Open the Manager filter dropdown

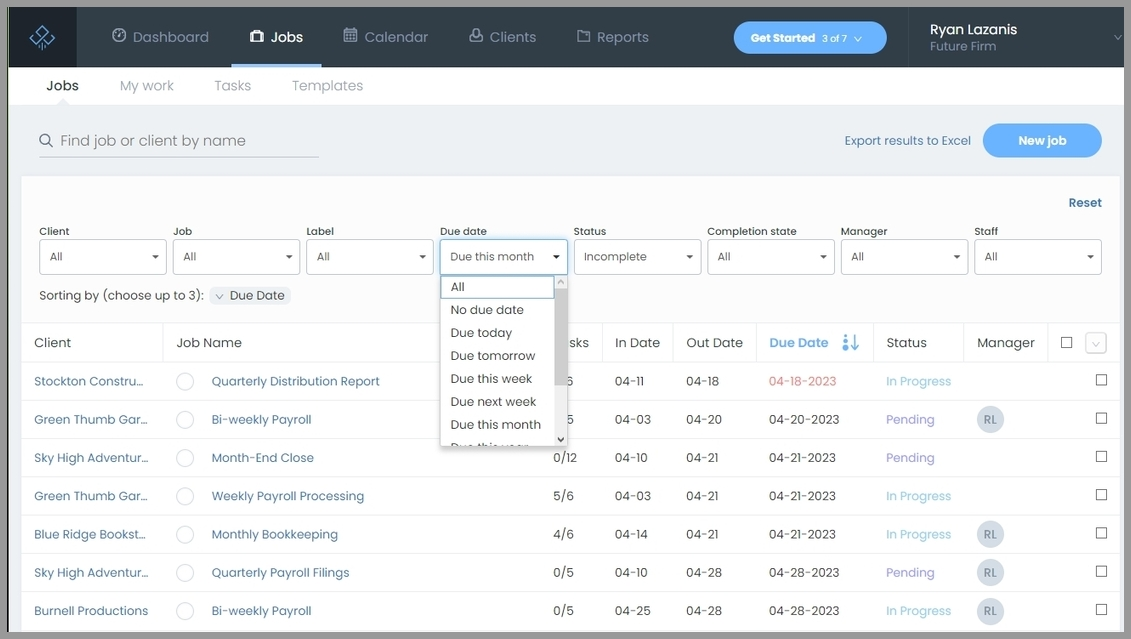click(904, 257)
